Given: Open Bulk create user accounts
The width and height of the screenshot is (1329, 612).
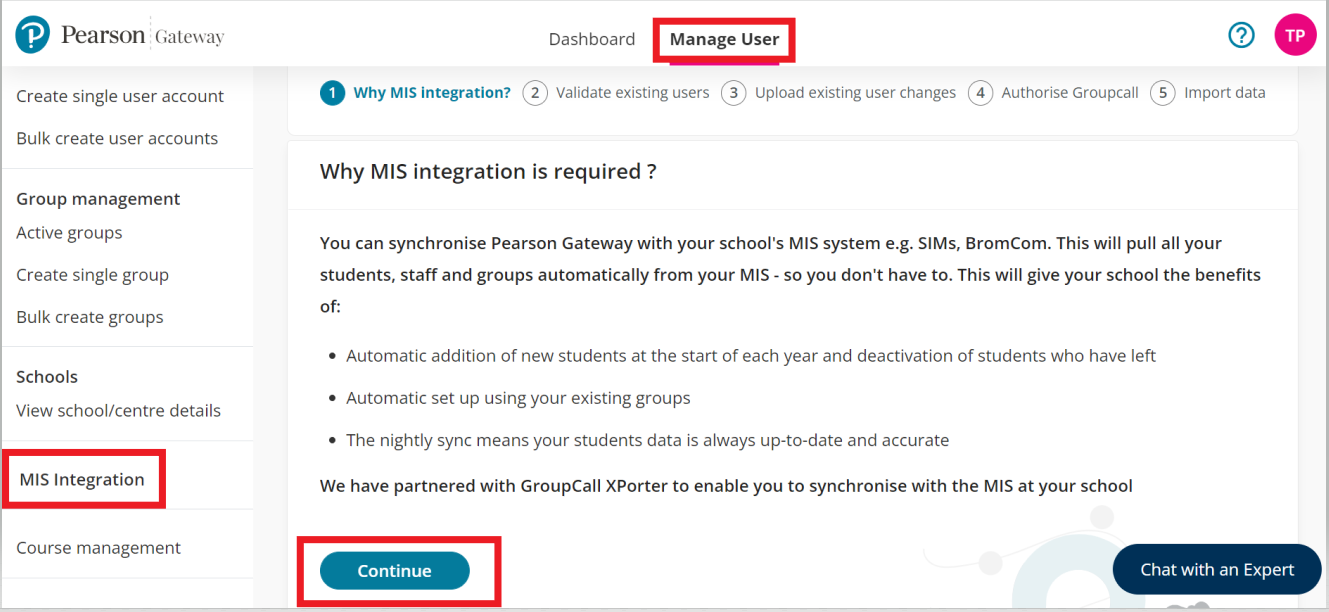Looking at the screenshot, I should pyautogui.click(x=117, y=138).
